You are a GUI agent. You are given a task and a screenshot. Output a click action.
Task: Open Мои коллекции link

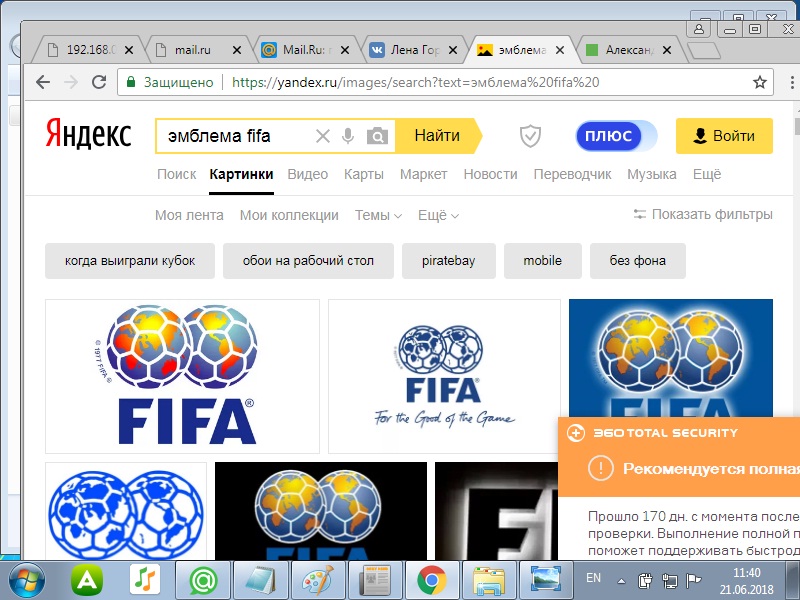pos(289,215)
